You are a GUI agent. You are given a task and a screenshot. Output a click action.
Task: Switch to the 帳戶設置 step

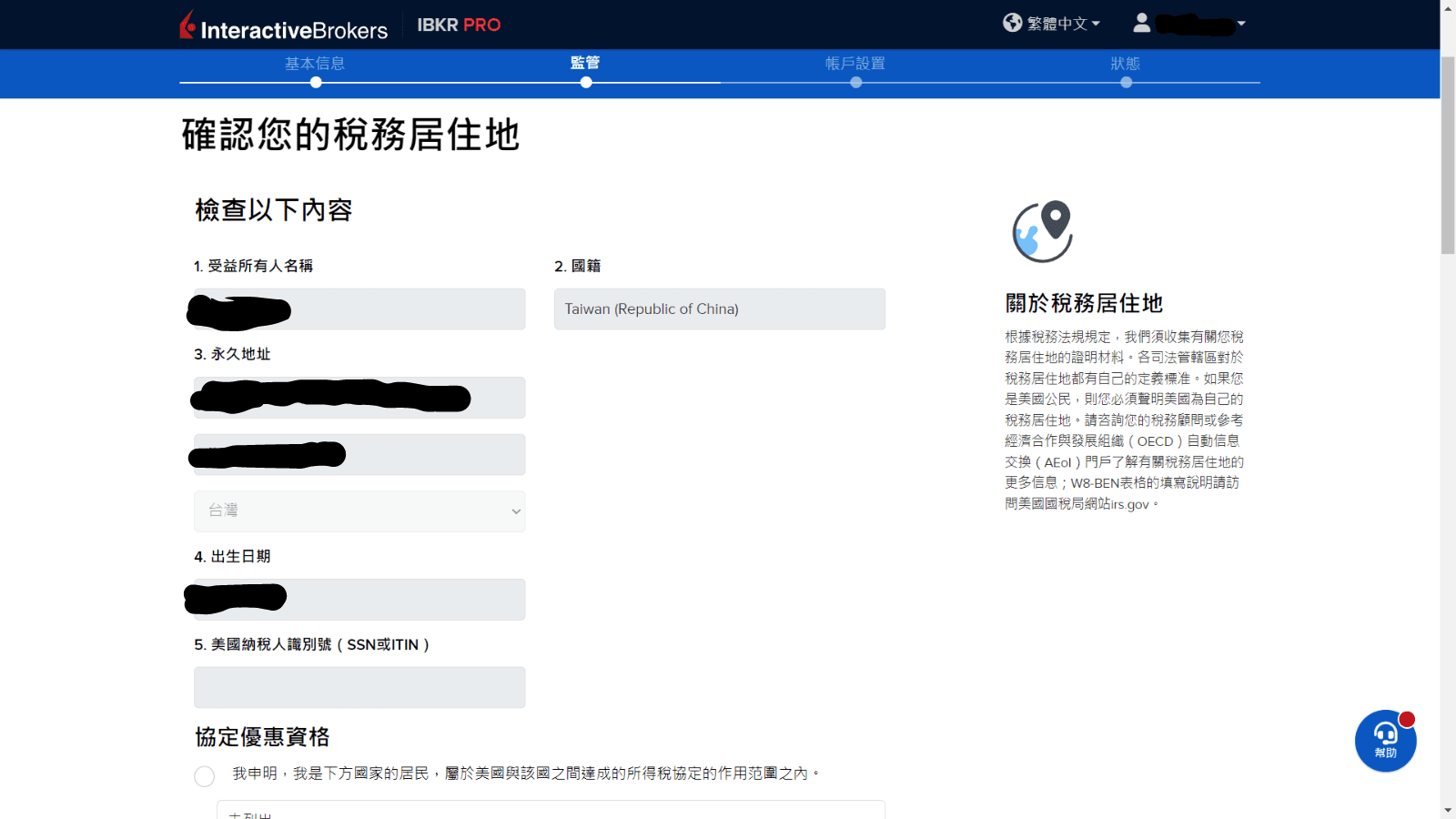point(855,64)
